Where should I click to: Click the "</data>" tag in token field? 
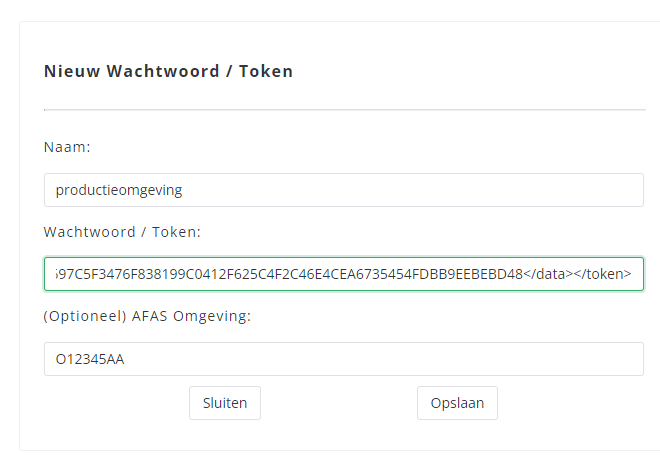click(550, 274)
